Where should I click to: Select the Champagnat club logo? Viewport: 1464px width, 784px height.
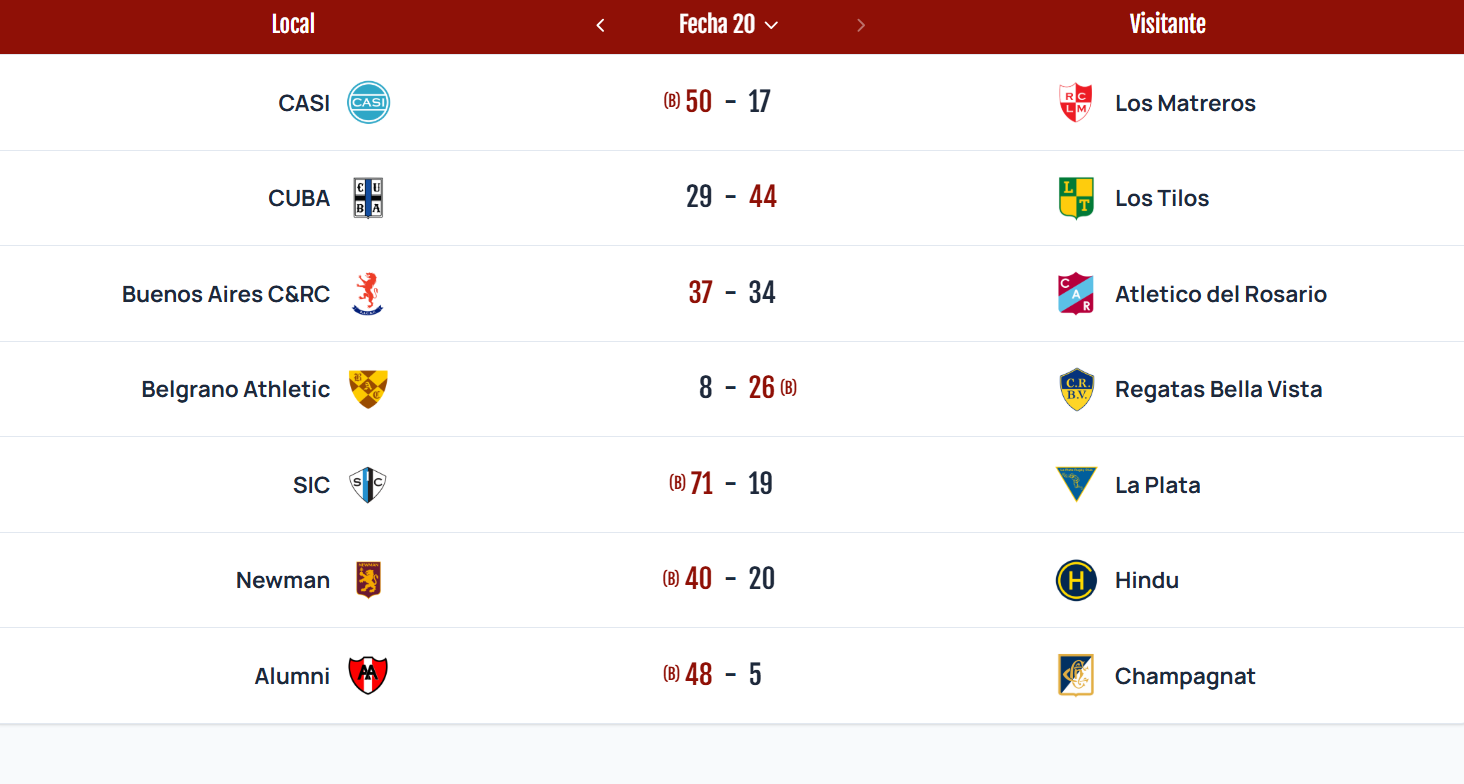1076,676
